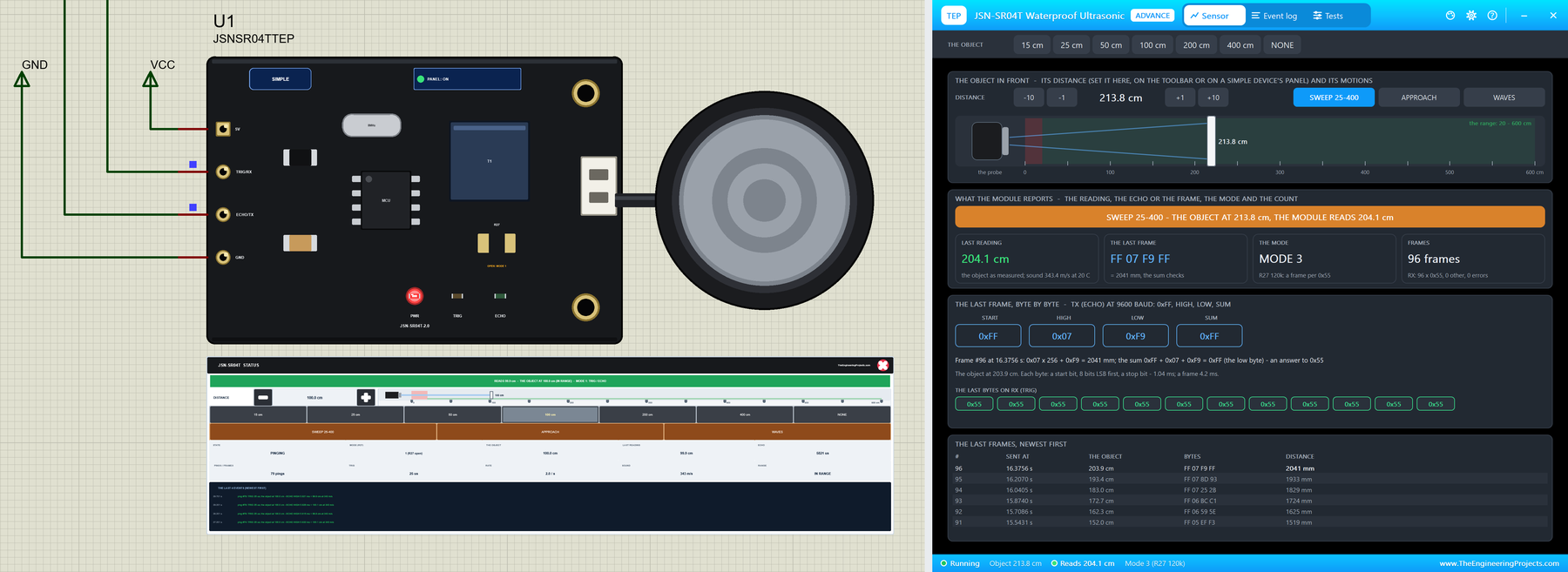Click the START byte 0xFF box
The height and width of the screenshot is (572, 1568).
coord(988,336)
